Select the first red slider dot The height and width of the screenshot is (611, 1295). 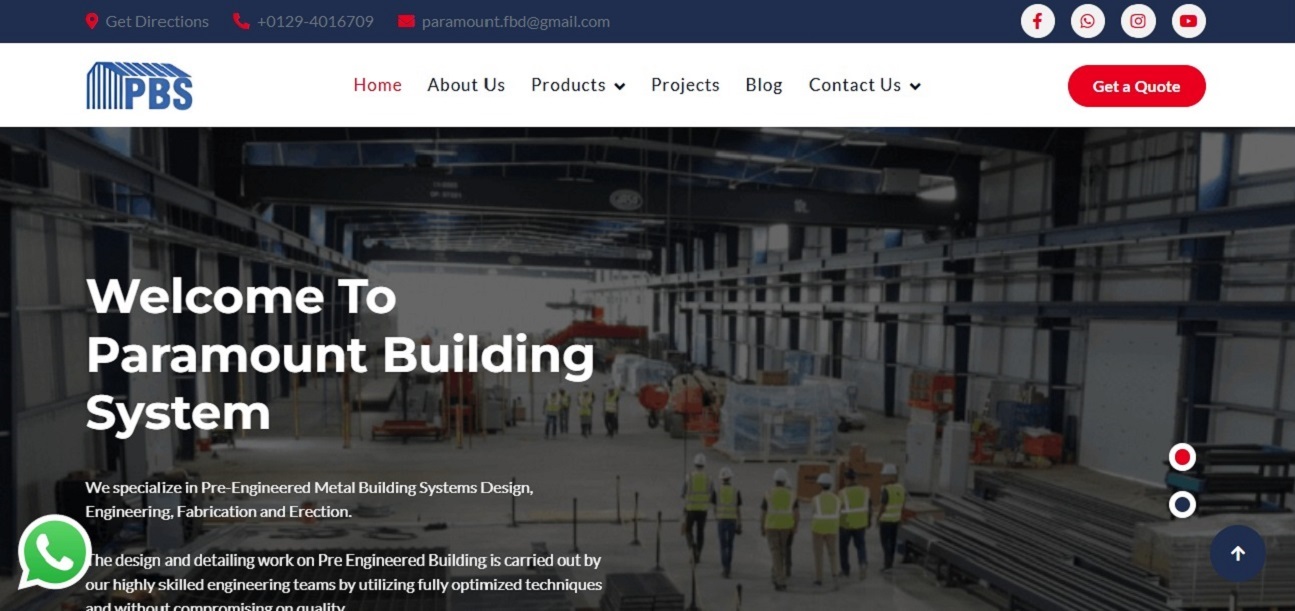coord(1182,457)
